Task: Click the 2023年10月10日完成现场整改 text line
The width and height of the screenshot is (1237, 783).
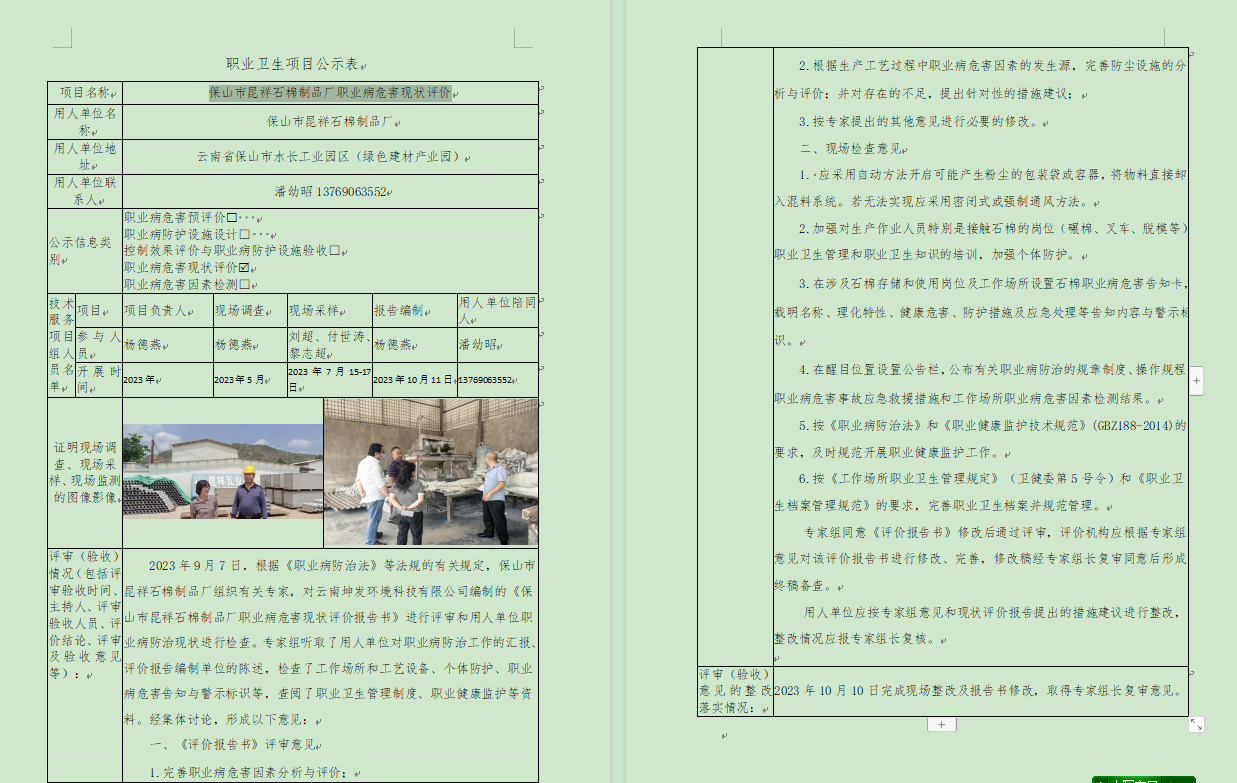Action: coord(979,691)
